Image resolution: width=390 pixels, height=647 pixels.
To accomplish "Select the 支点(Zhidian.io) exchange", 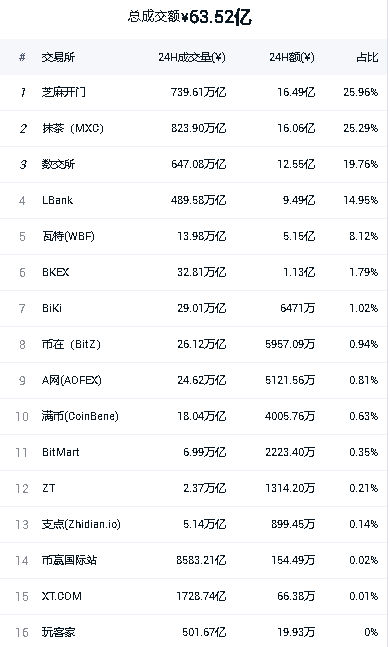I will point(193,524).
